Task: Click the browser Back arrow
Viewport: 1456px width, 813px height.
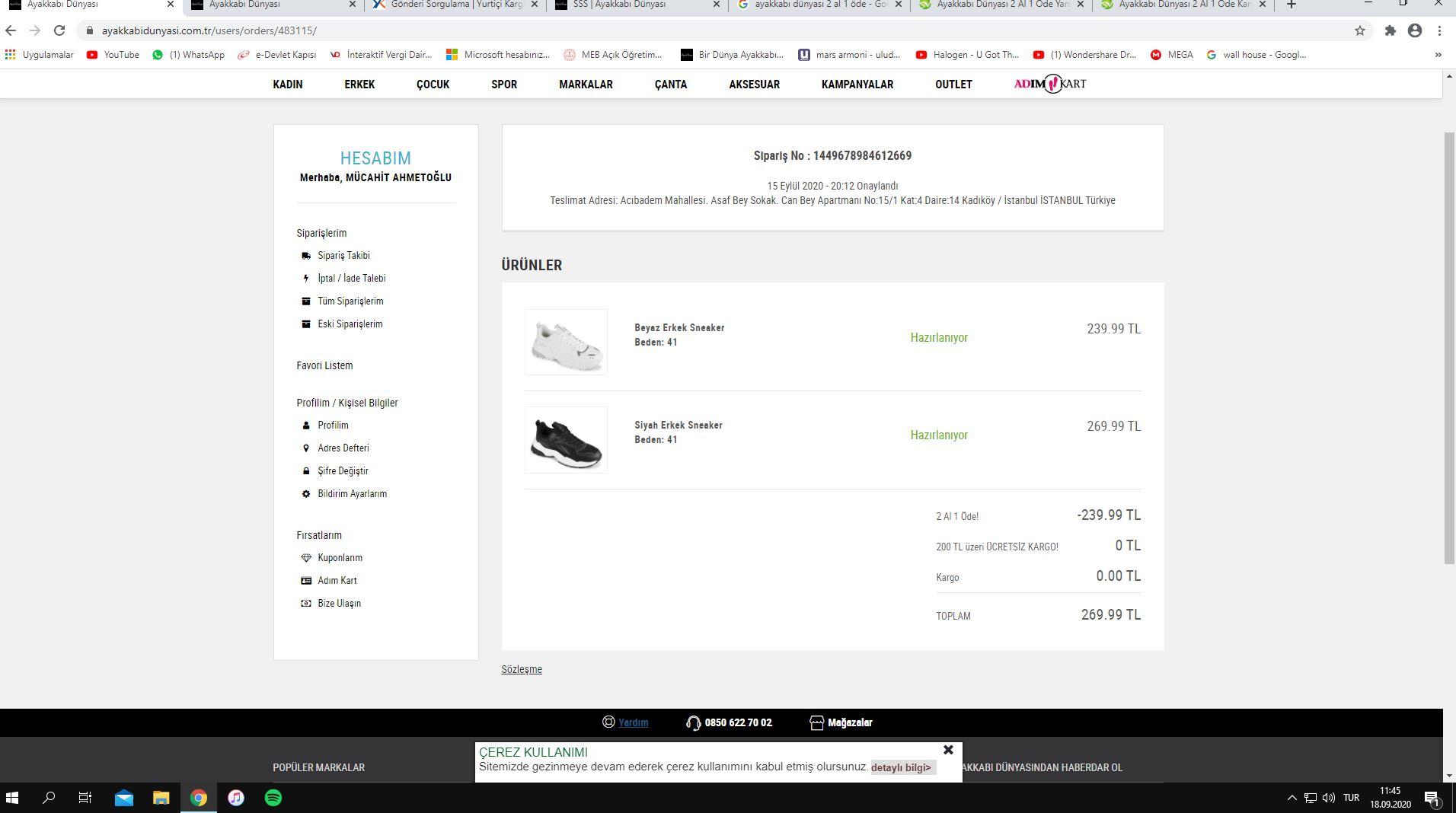Action: tap(10, 30)
